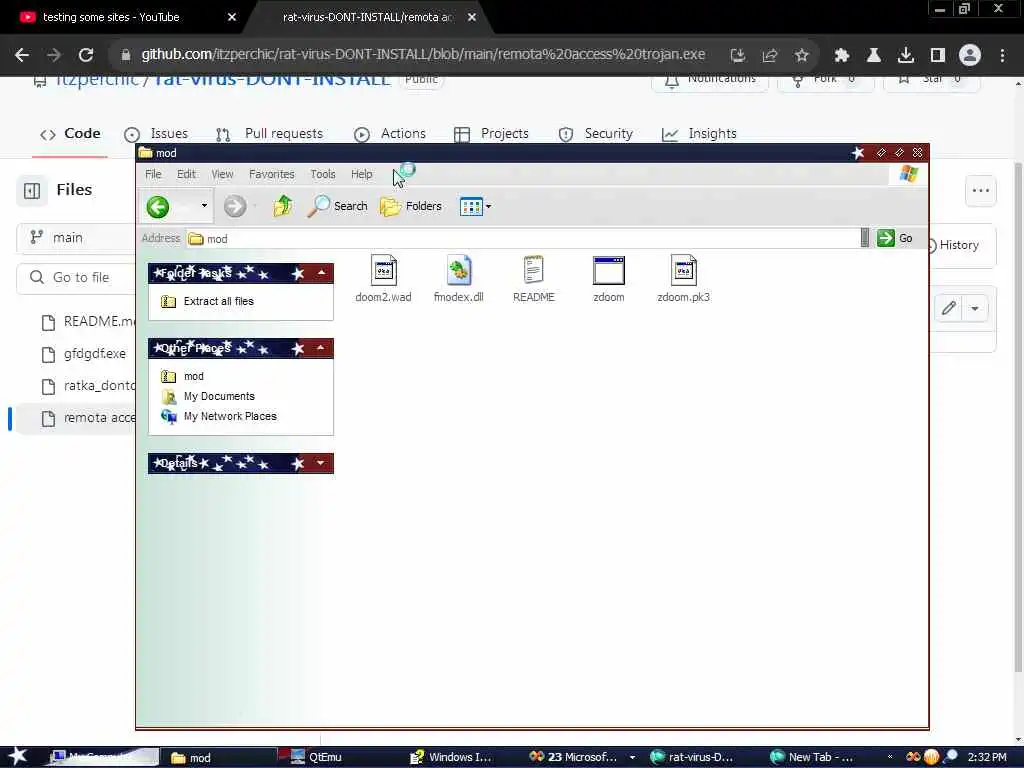This screenshot has width=1024, height=768.
Task: Click the green Back arrow in mod window
Action: click(x=157, y=207)
